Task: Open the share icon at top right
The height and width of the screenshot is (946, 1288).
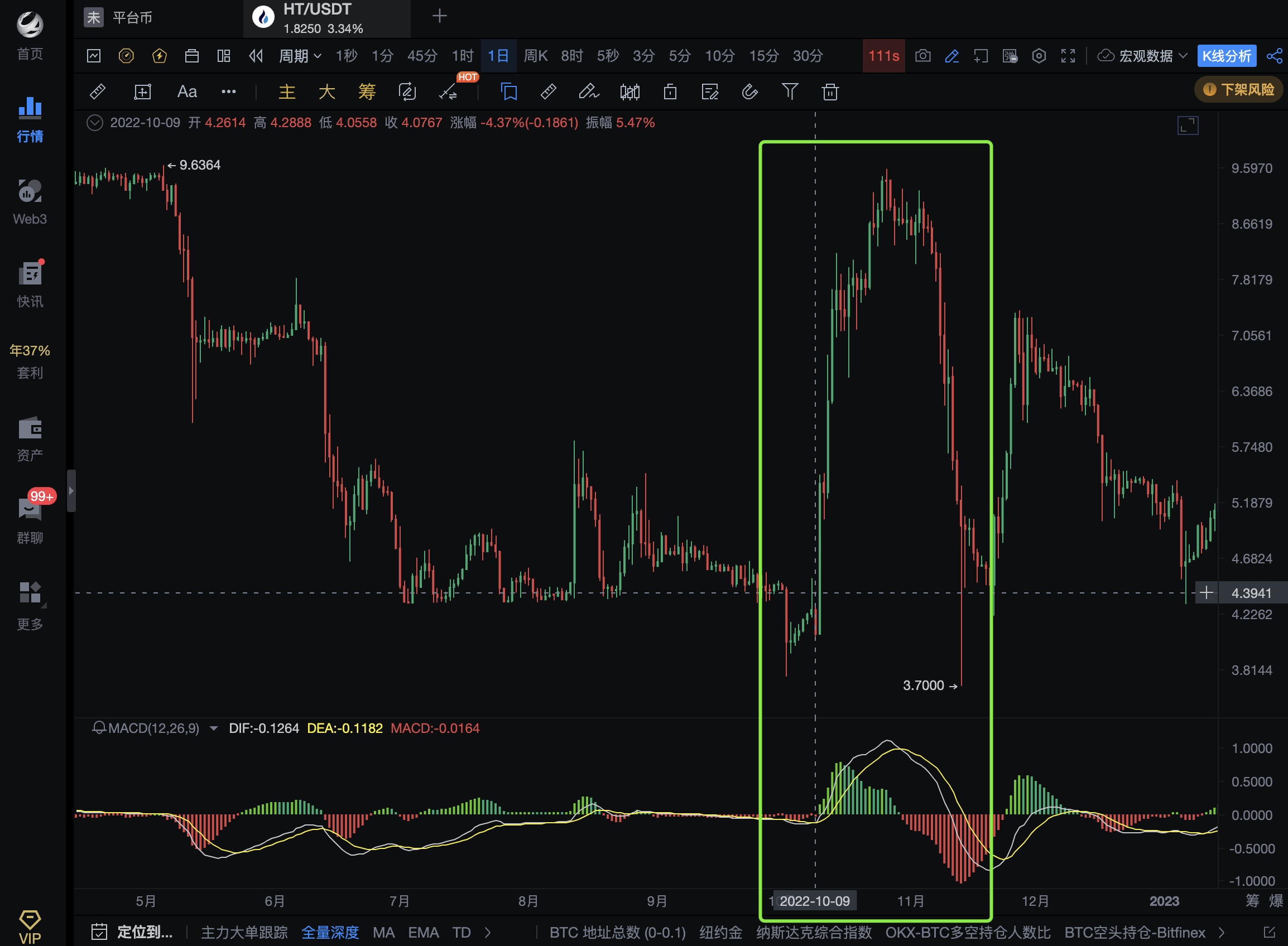Action: click(x=1274, y=56)
